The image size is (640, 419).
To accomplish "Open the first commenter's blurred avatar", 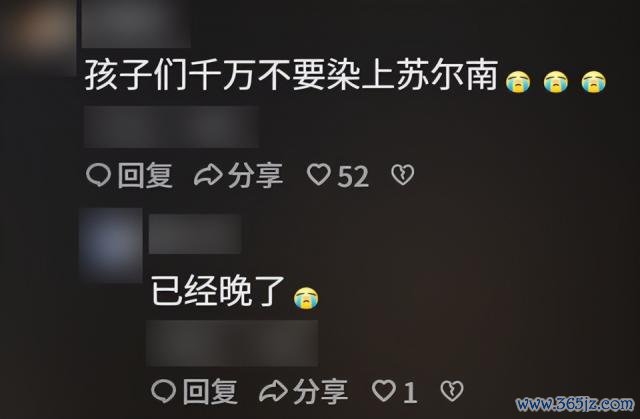I will pyautogui.click(x=38, y=35).
